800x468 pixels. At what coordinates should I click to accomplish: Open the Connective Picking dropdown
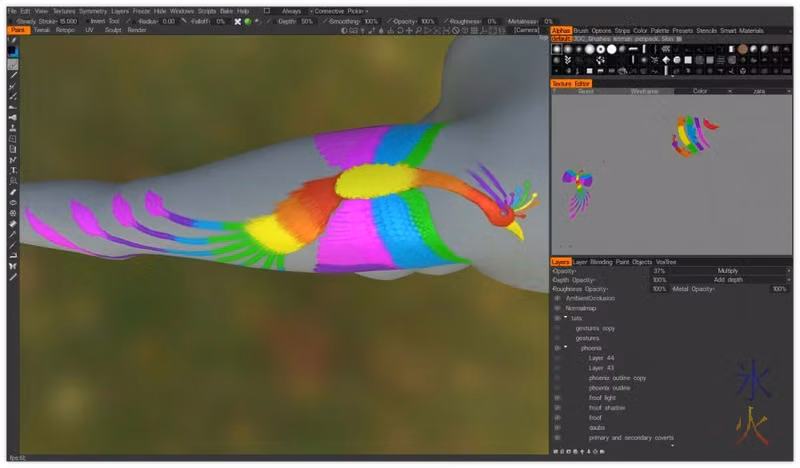coord(339,11)
